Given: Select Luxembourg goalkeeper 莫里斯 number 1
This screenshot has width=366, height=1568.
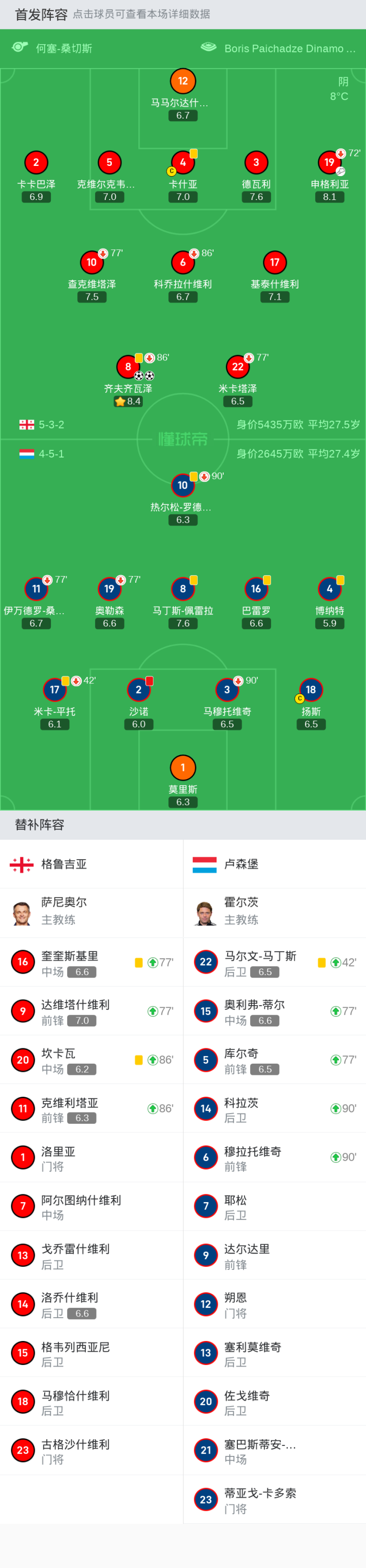Looking at the screenshot, I should (182, 767).
